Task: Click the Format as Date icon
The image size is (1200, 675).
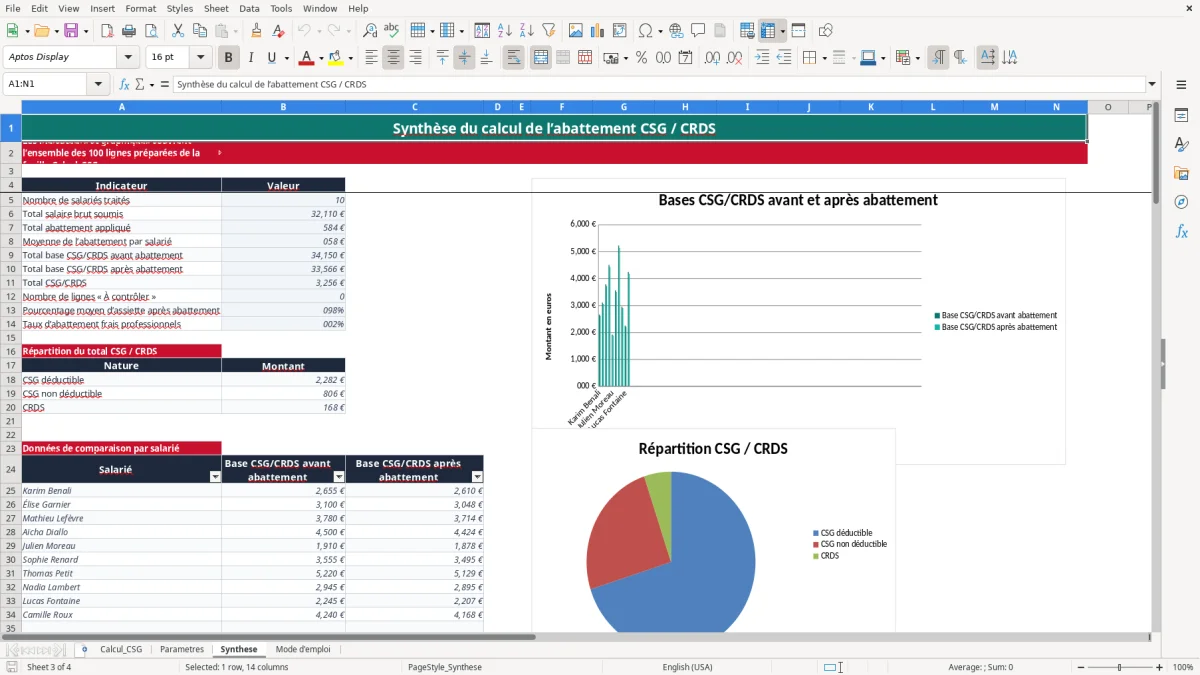Action: point(685,58)
